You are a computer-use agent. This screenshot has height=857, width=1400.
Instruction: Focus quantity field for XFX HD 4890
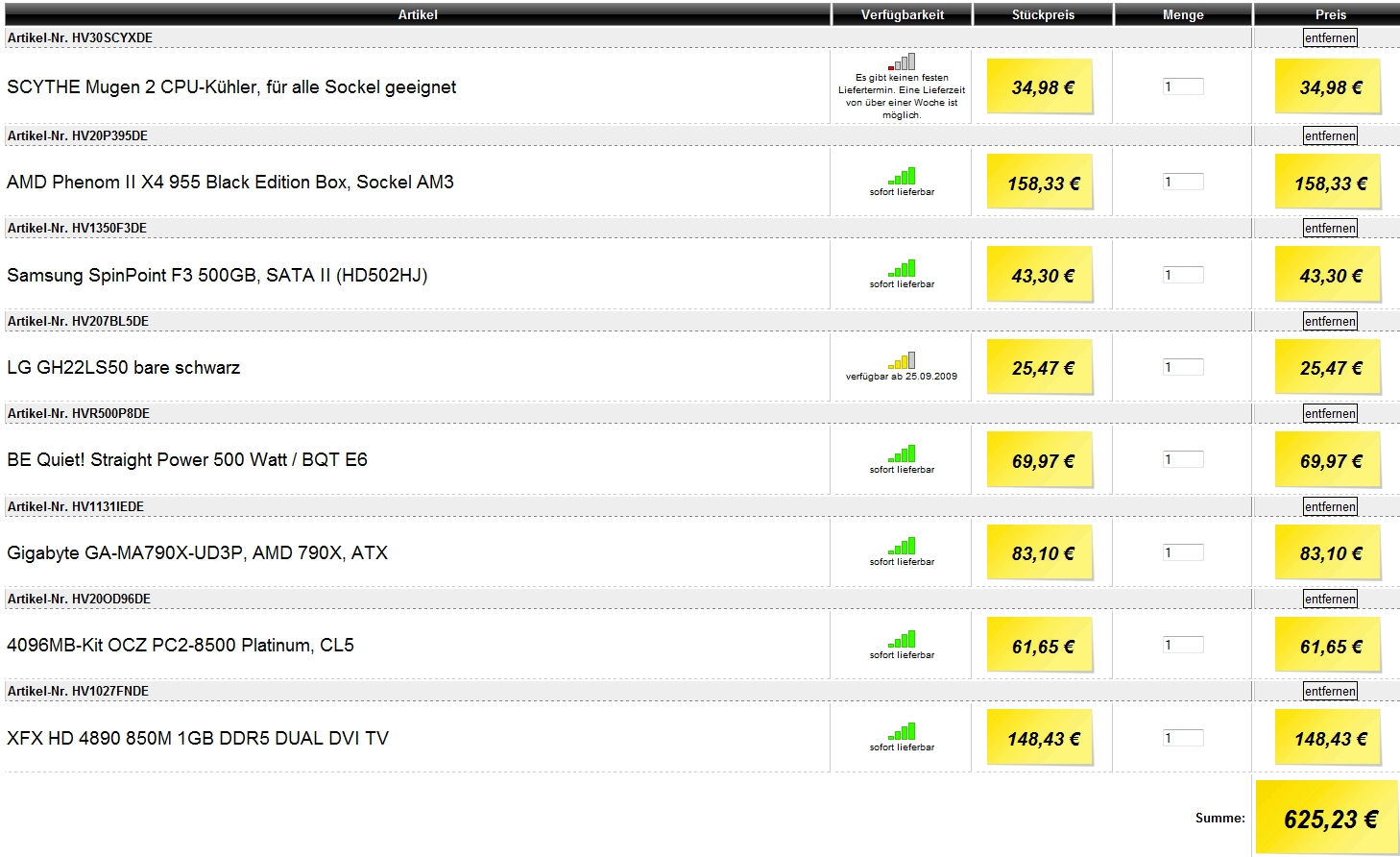tap(1183, 738)
